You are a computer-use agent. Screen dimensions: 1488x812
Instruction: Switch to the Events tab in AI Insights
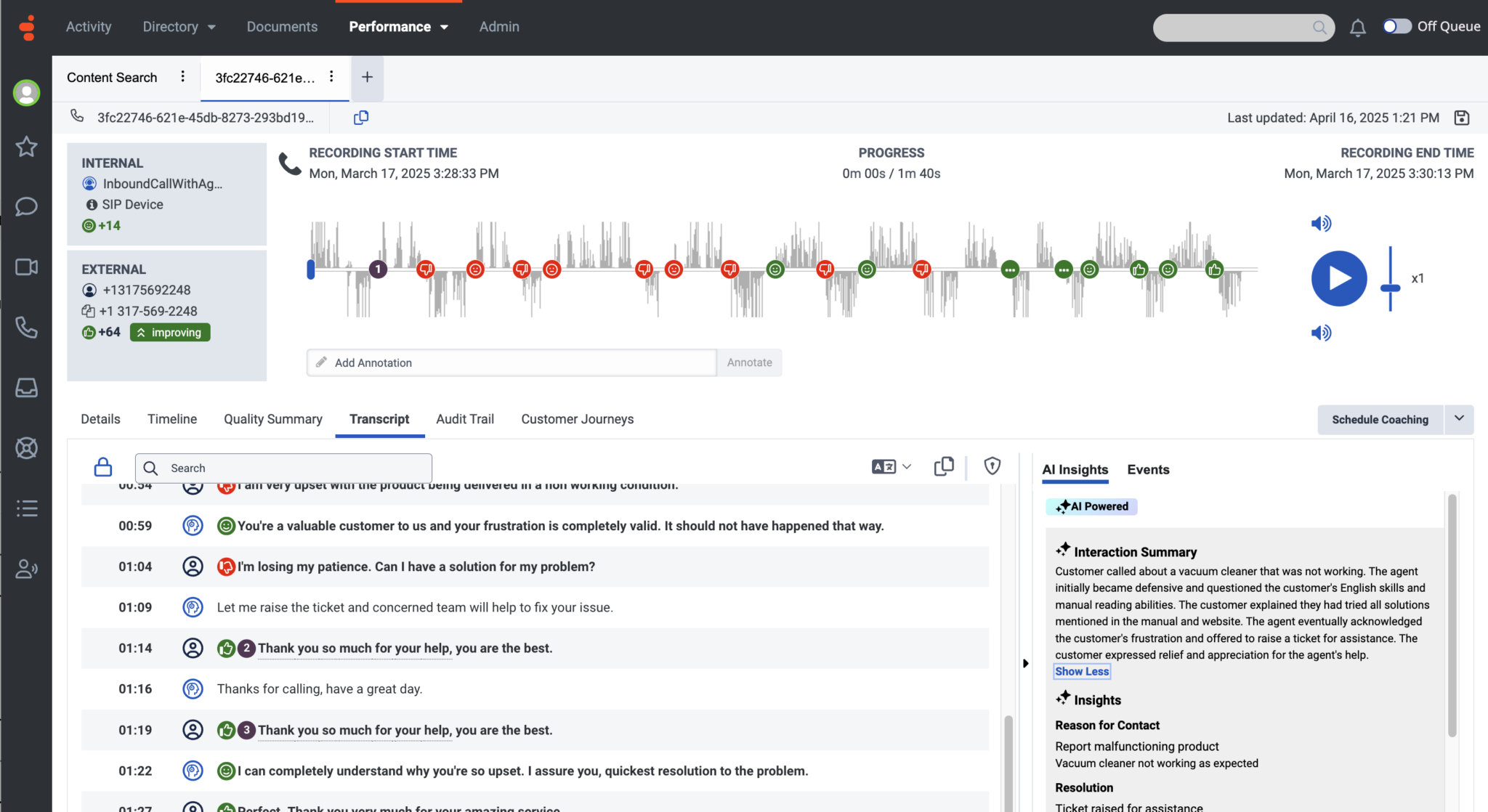(1148, 469)
